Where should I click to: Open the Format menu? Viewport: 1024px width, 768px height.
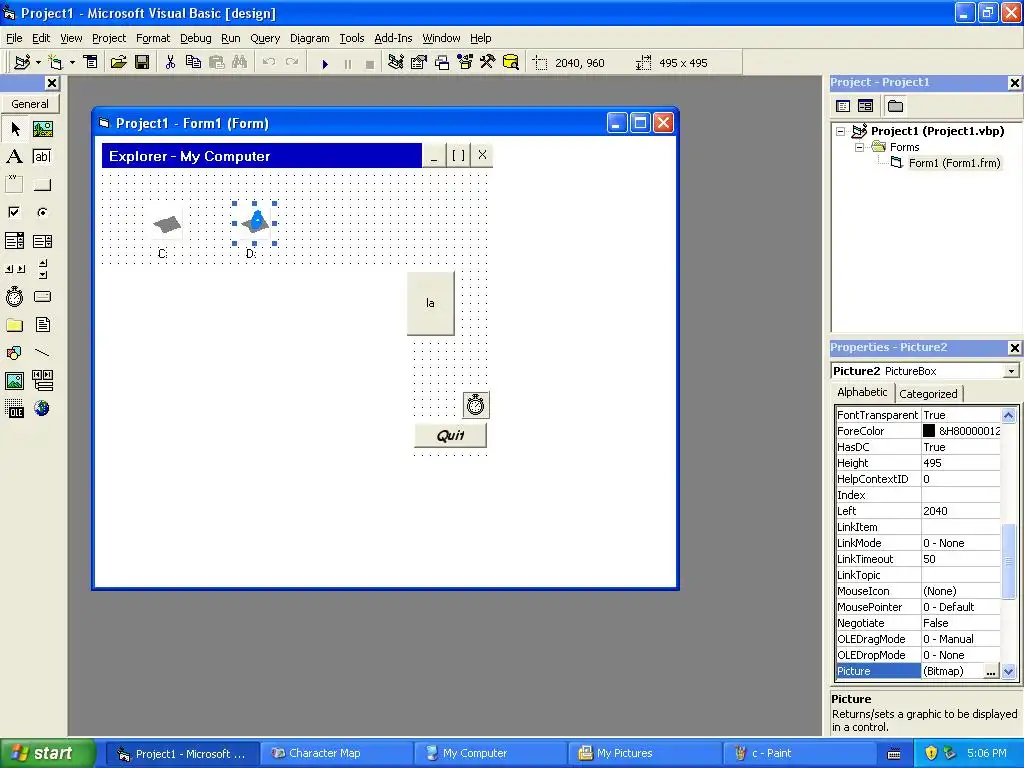pyautogui.click(x=153, y=38)
